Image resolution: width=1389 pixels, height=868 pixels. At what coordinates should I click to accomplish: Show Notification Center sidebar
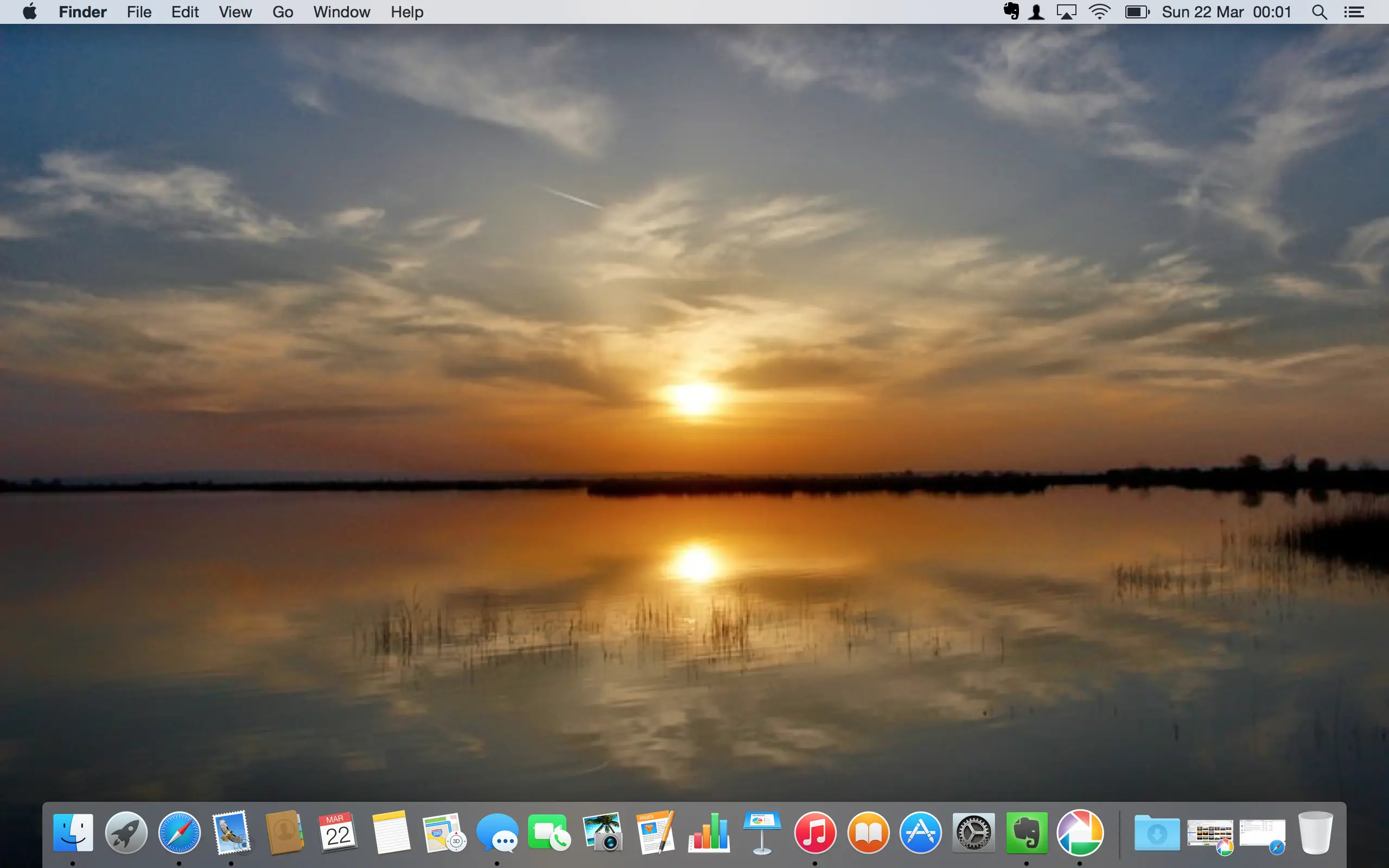1354,12
